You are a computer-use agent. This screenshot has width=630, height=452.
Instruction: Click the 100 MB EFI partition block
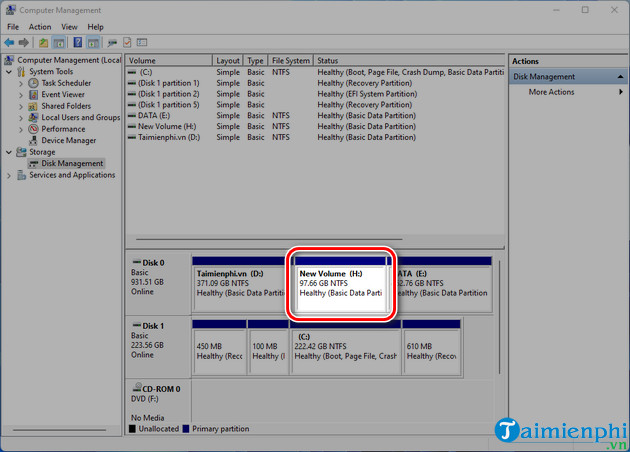click(x=268, y=348)
